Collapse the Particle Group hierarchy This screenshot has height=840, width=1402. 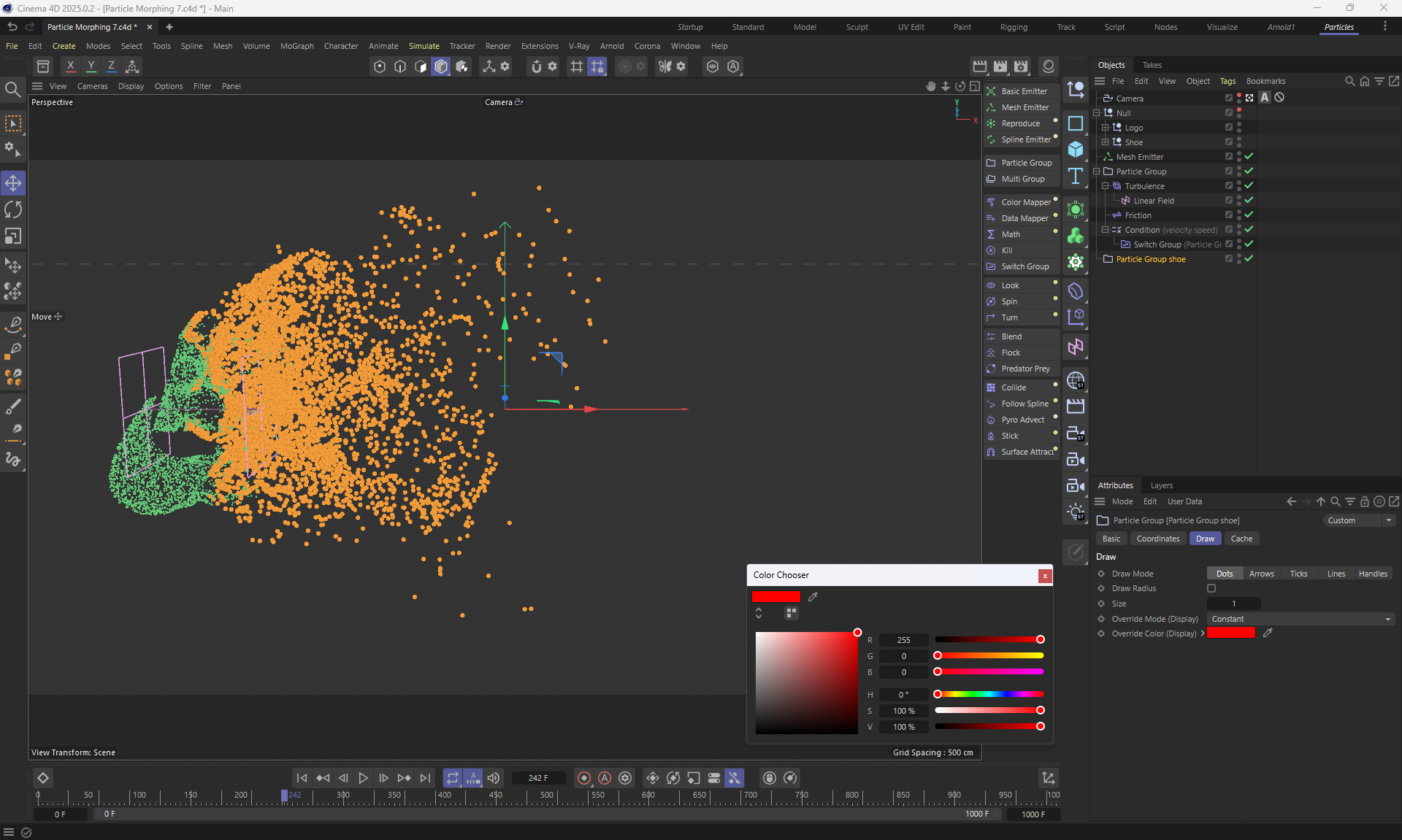pos(1096,172)
